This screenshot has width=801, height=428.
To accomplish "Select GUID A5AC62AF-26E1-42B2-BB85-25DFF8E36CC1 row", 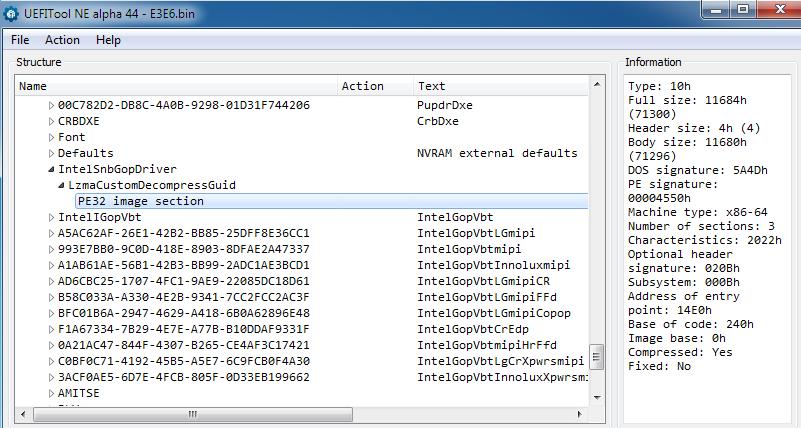I will (x=183, y=233).
